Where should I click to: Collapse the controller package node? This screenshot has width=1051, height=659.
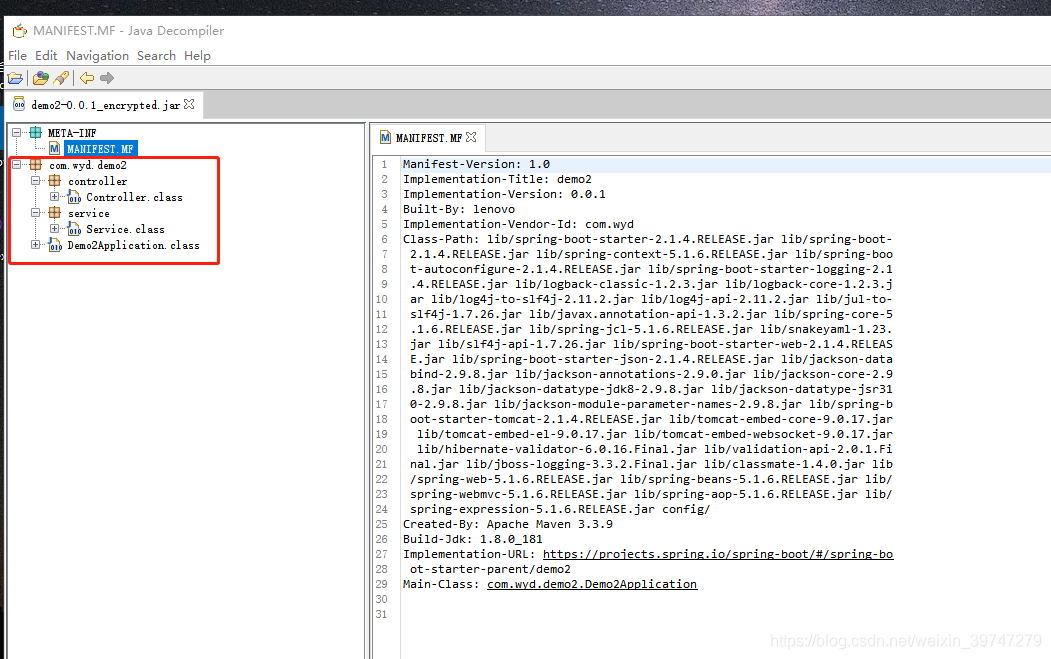36,181
